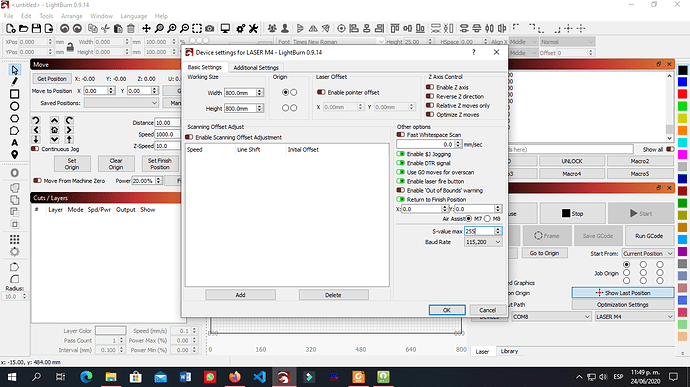Image resolution: width=690 pixels, height=387 pixels.
Task: Open the Arrange menu
Action: pos(71,16)
